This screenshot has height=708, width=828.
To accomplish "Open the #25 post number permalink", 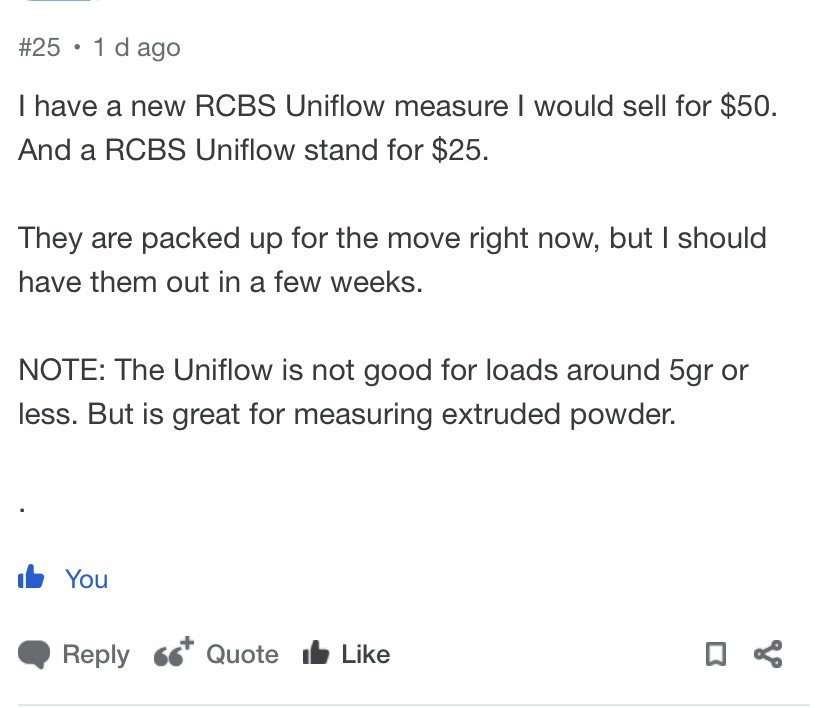I will click(39, 48).
